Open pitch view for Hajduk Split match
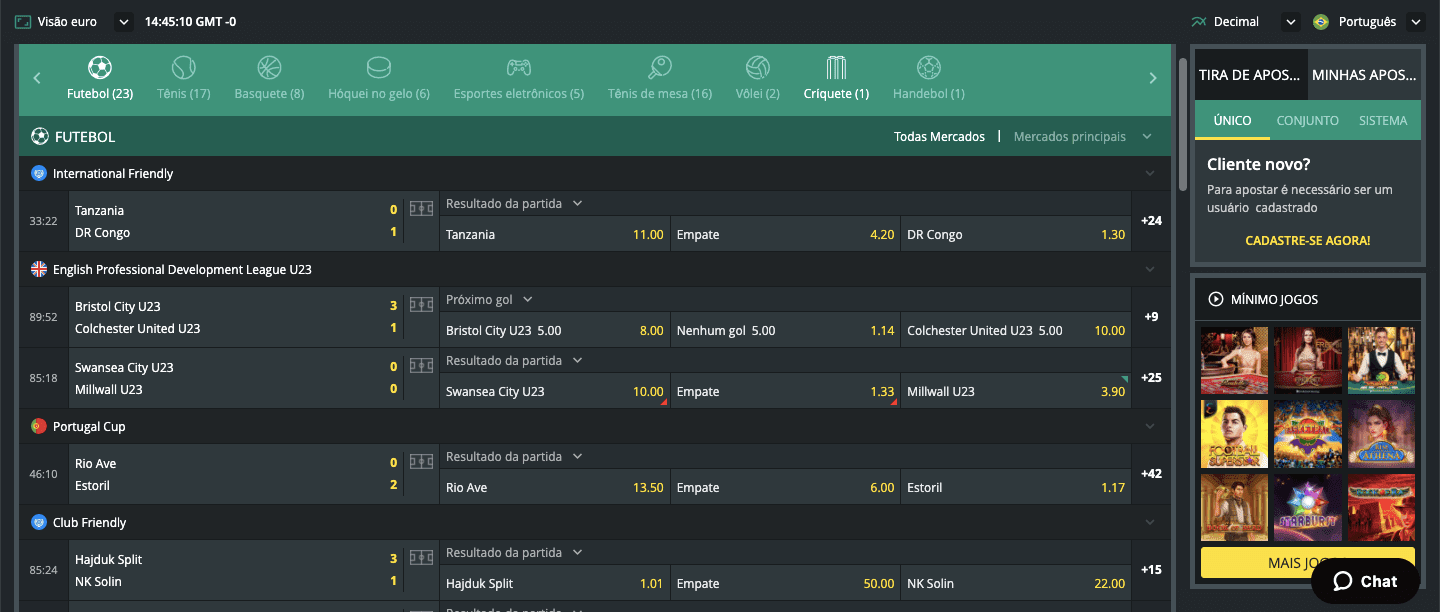The width and height of the screenshot is (1440, 612). (421, 558)
